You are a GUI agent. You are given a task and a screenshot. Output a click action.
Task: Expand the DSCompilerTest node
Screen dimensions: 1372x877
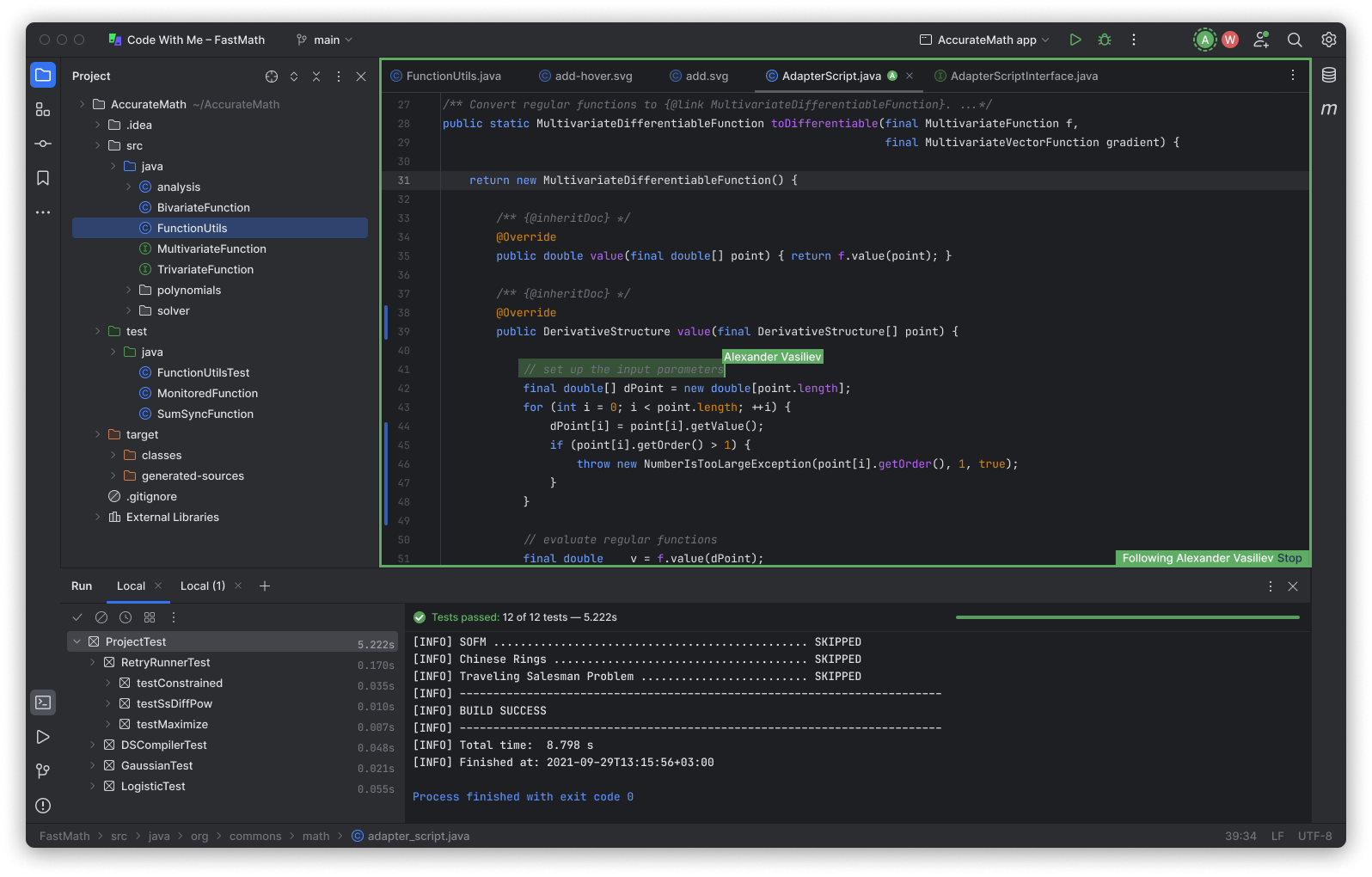pyautogui.click(x=93, y=745)
